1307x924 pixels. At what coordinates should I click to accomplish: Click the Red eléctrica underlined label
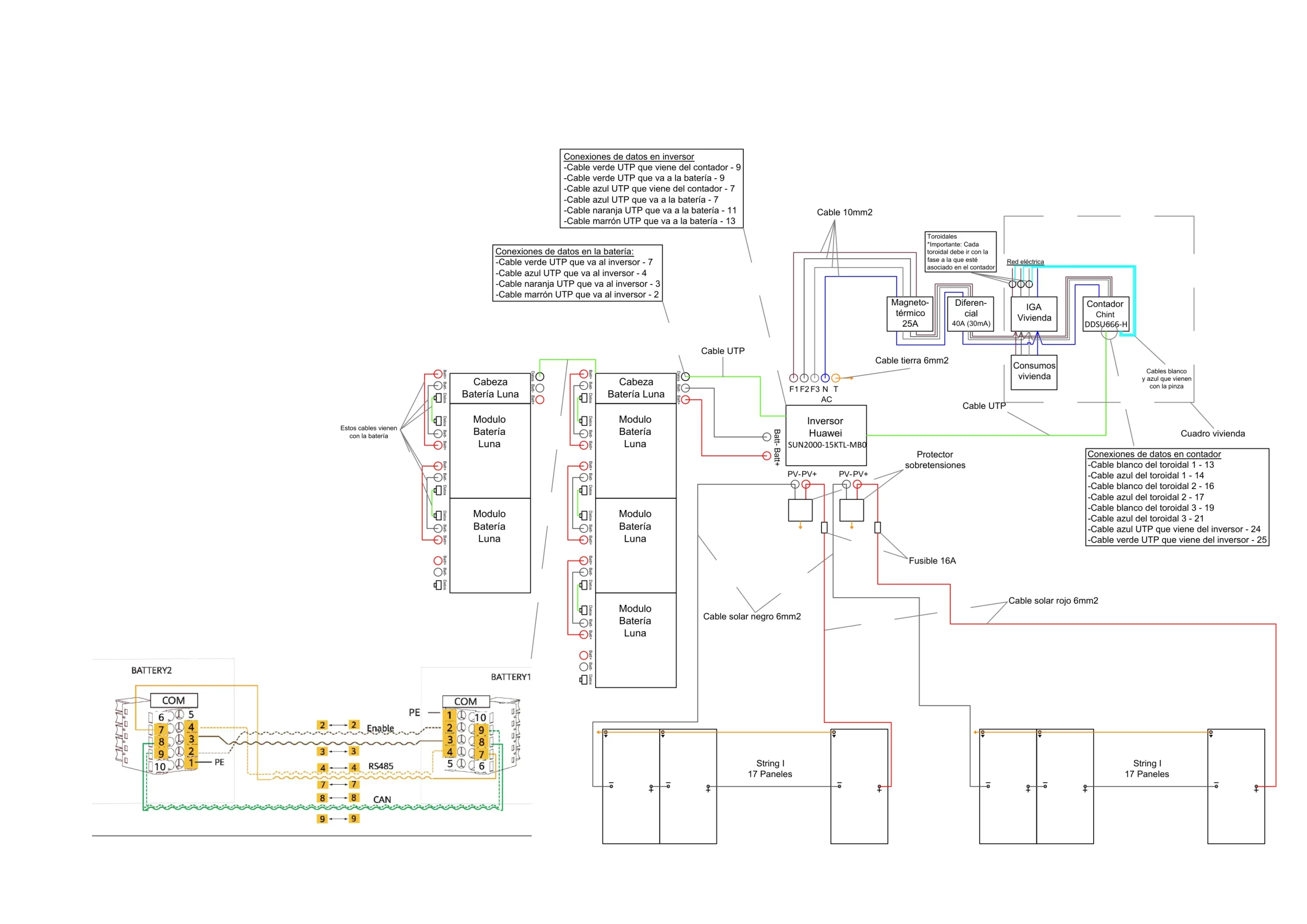tap(1025, 262)
